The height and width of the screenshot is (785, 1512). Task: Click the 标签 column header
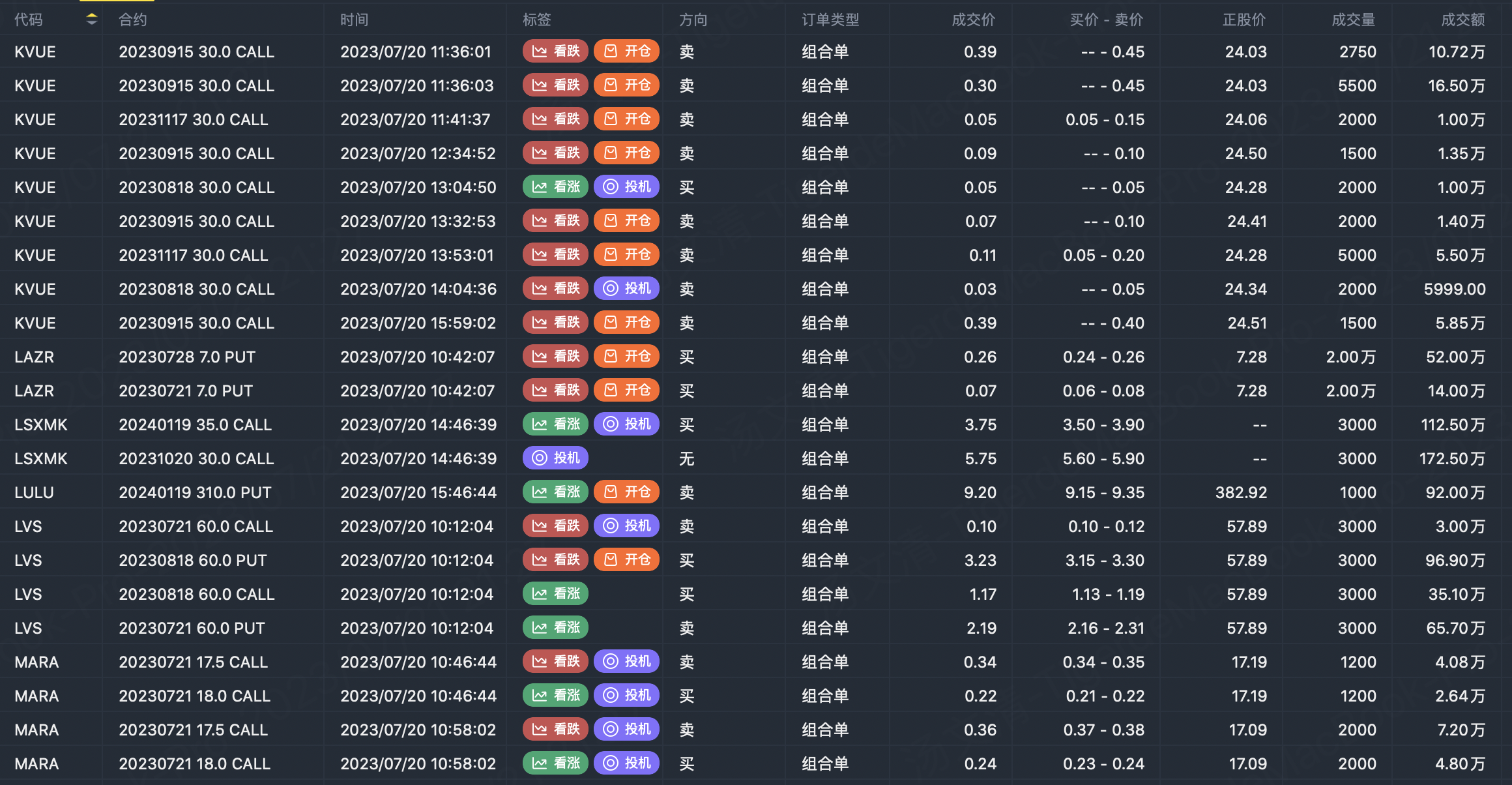point(536,20)
